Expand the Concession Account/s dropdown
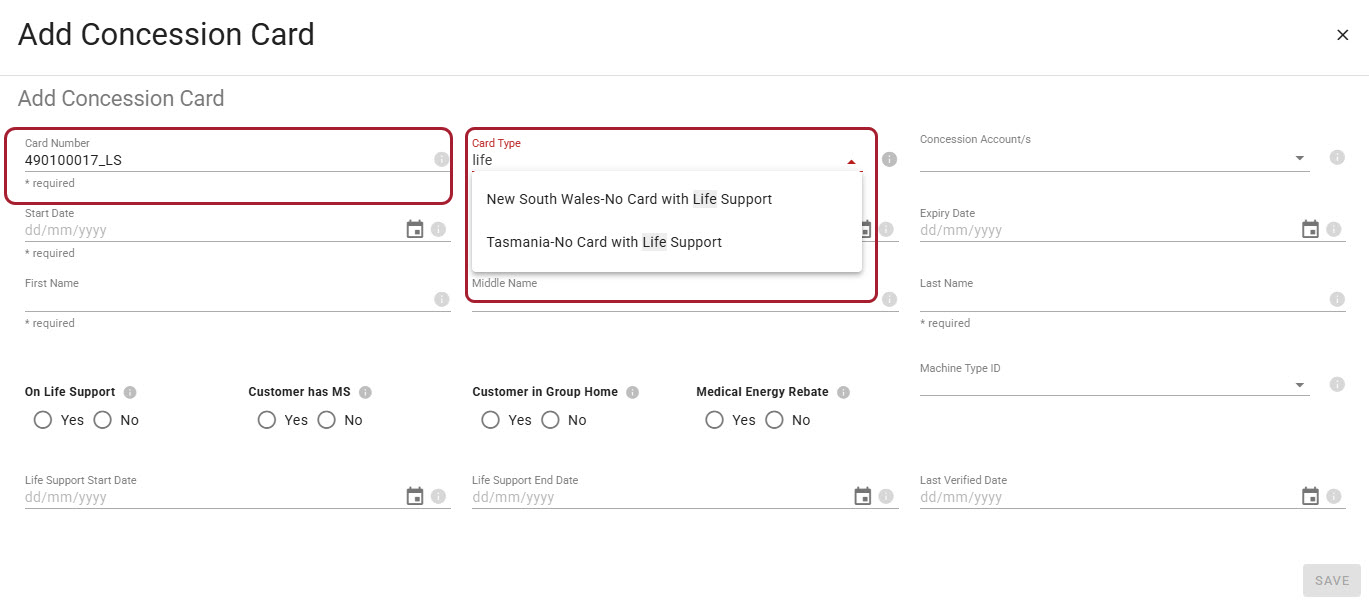This screenshot has height=606, width=1369. (1299, 158)
